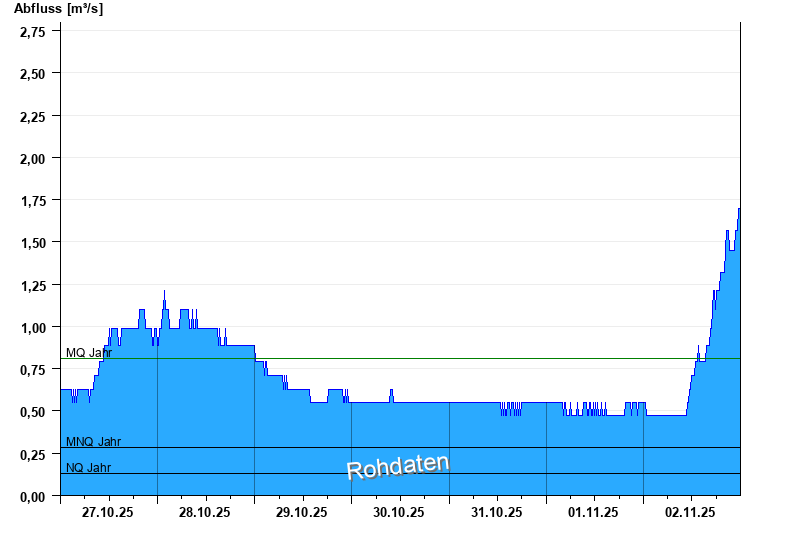The image size is (800, 550).
Task: Click the 1,25 y-axis label
Action: (x=33, y=286)
